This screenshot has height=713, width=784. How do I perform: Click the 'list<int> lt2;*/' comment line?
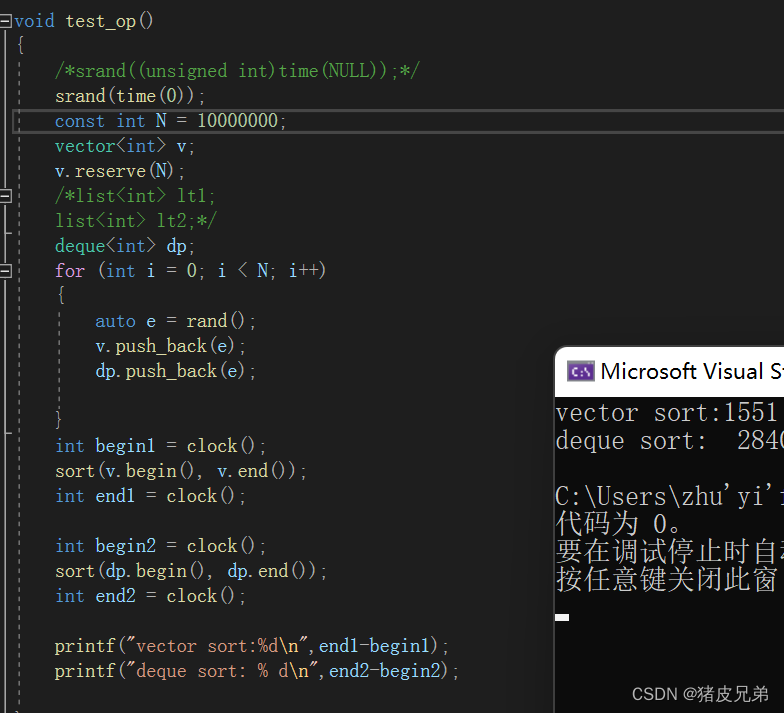click(136, 221)
